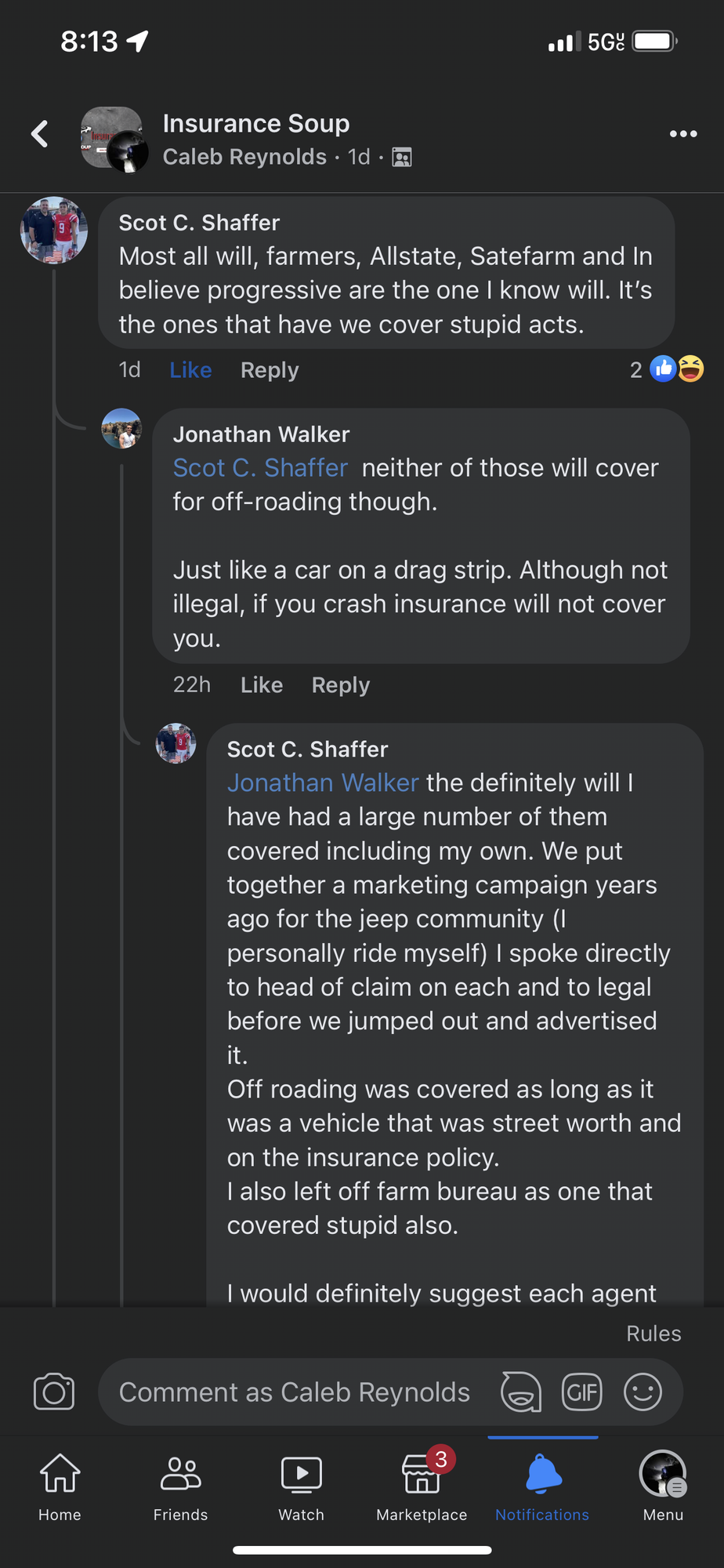Open the Watch video tab

[x=301, y=1484]
